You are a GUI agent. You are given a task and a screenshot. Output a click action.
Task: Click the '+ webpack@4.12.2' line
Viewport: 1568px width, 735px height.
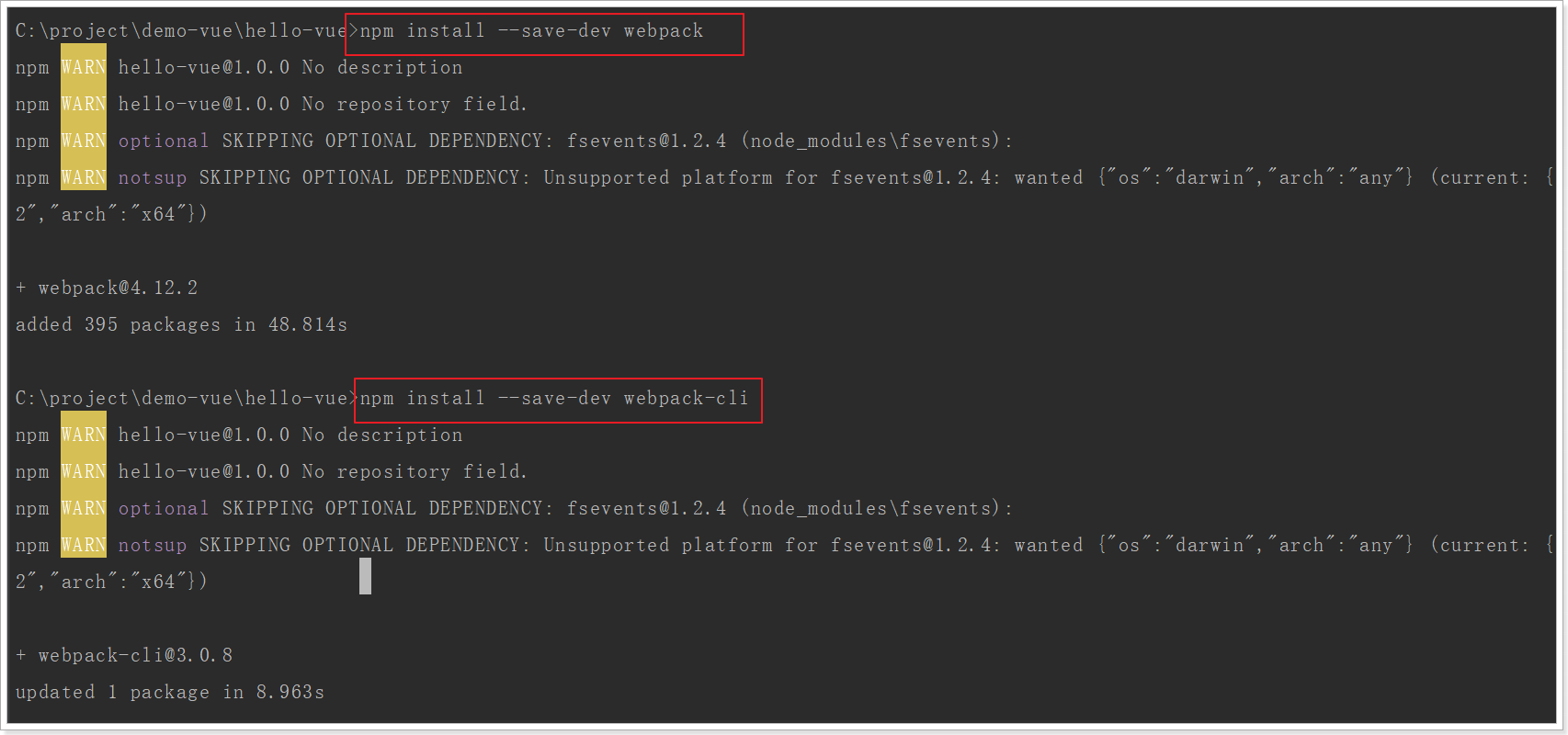coord(107,288)
